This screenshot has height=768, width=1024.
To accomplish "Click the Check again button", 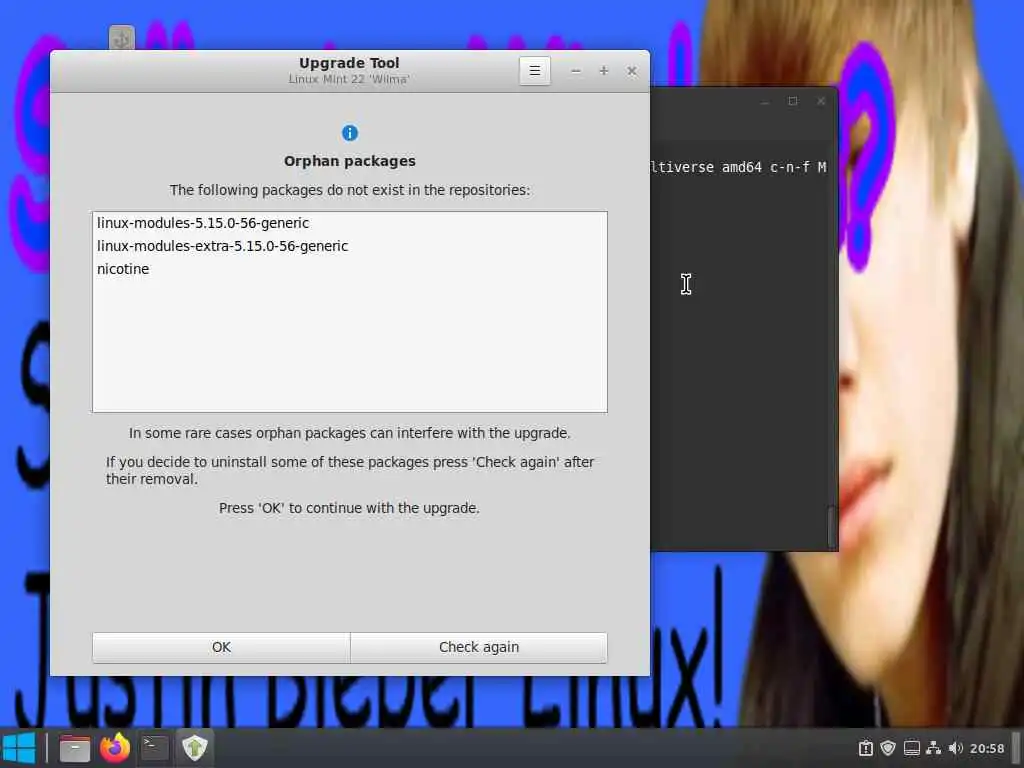I will coord(479,647).
